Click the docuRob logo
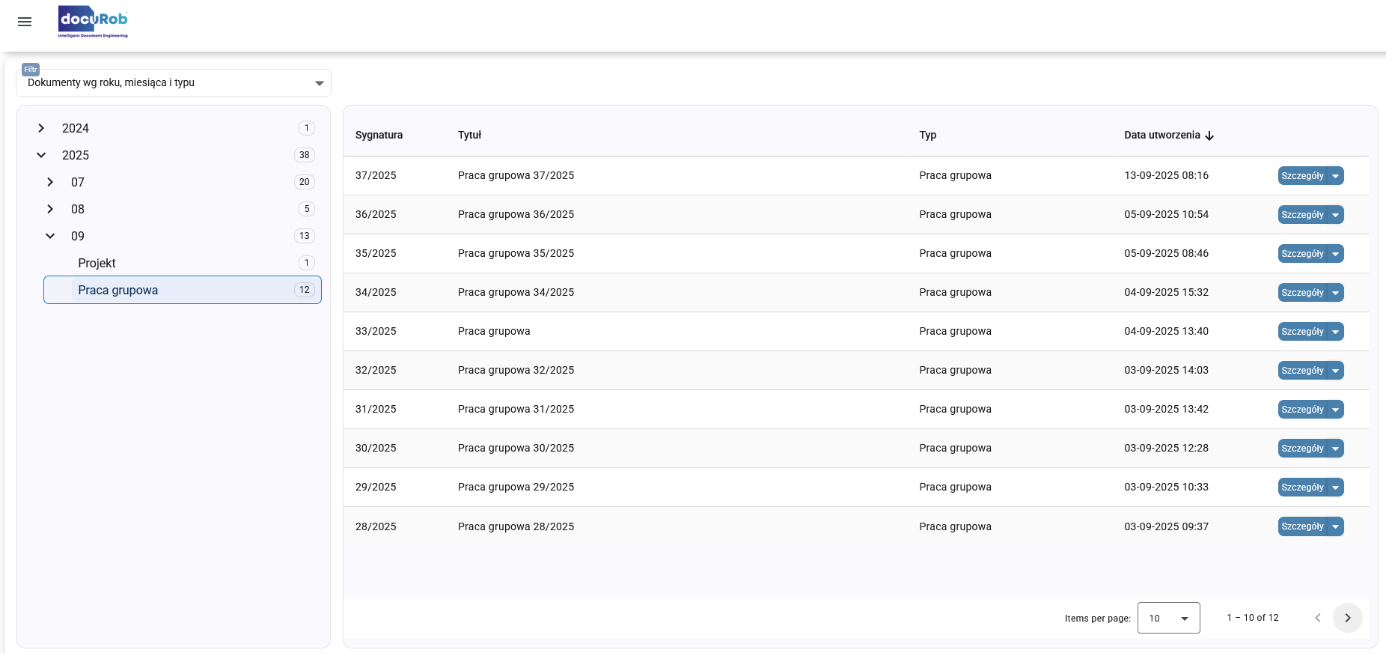This screenshot has width=1386, height=653. [93, 21]
